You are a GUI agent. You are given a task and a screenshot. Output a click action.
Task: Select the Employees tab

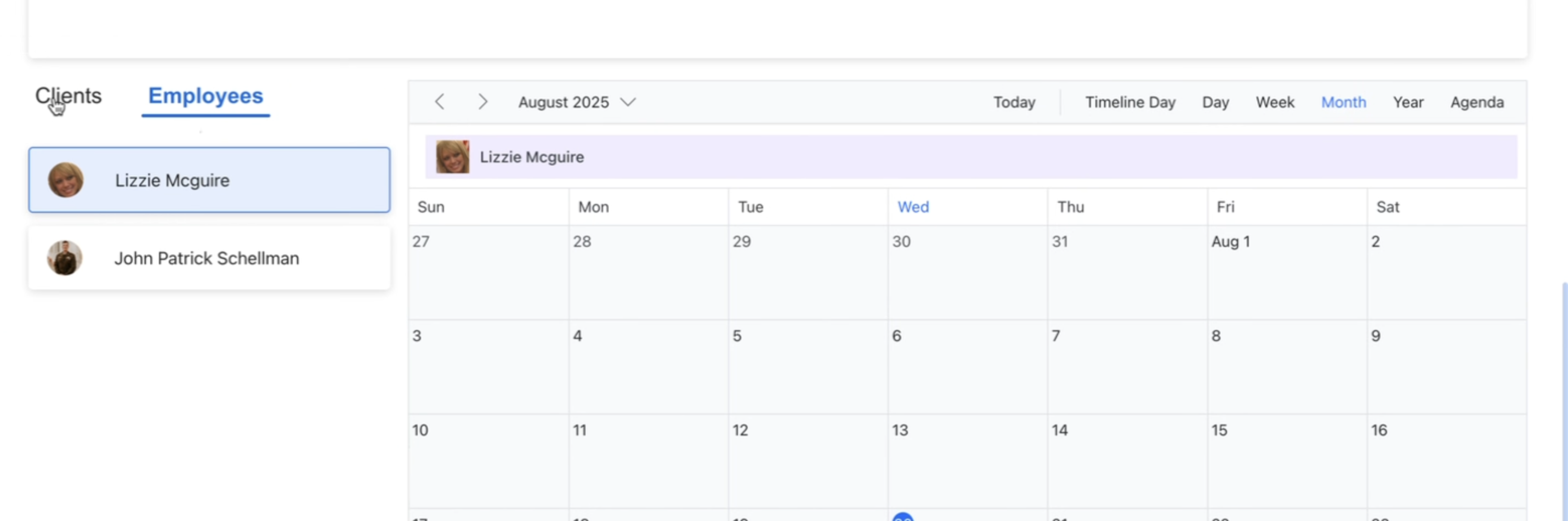click(205, 96)
